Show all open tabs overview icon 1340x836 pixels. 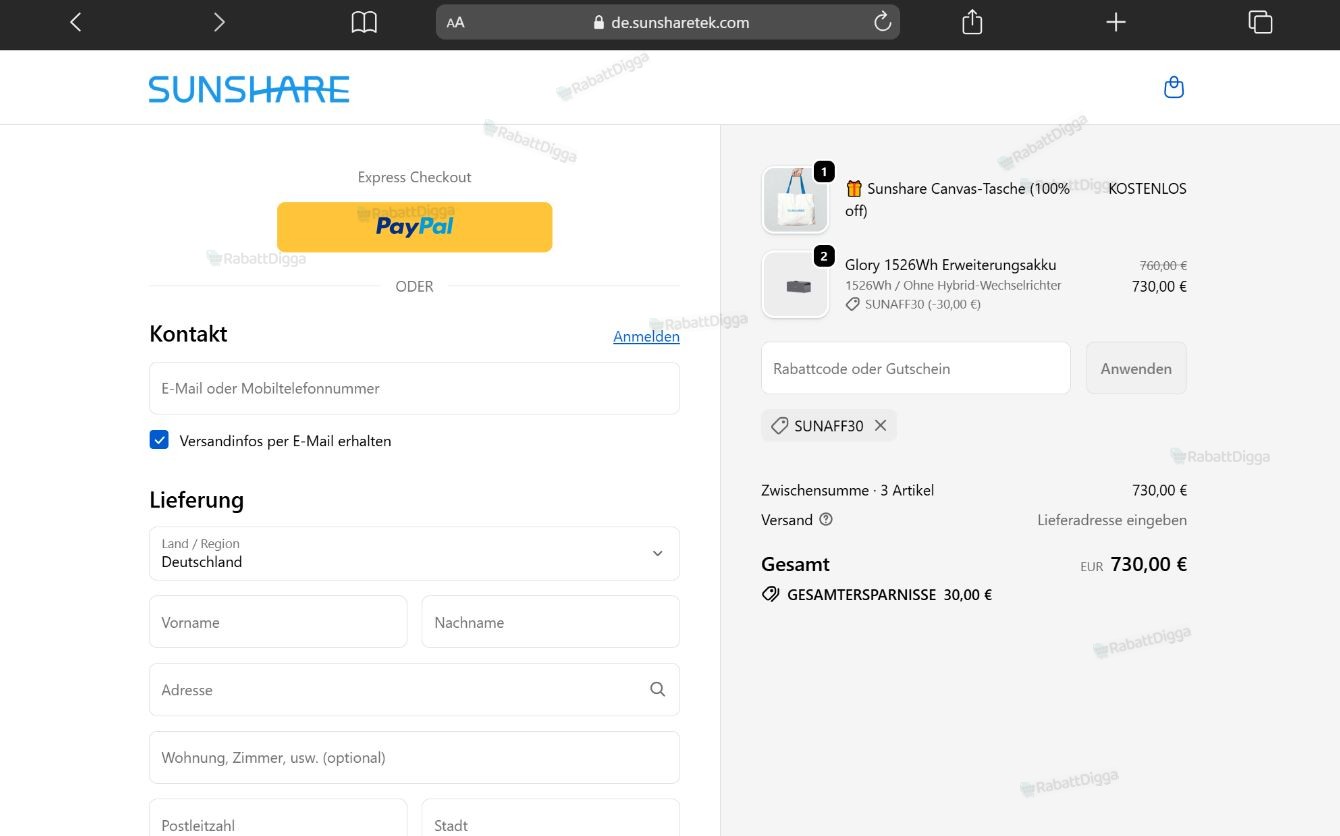(1260, 22)
